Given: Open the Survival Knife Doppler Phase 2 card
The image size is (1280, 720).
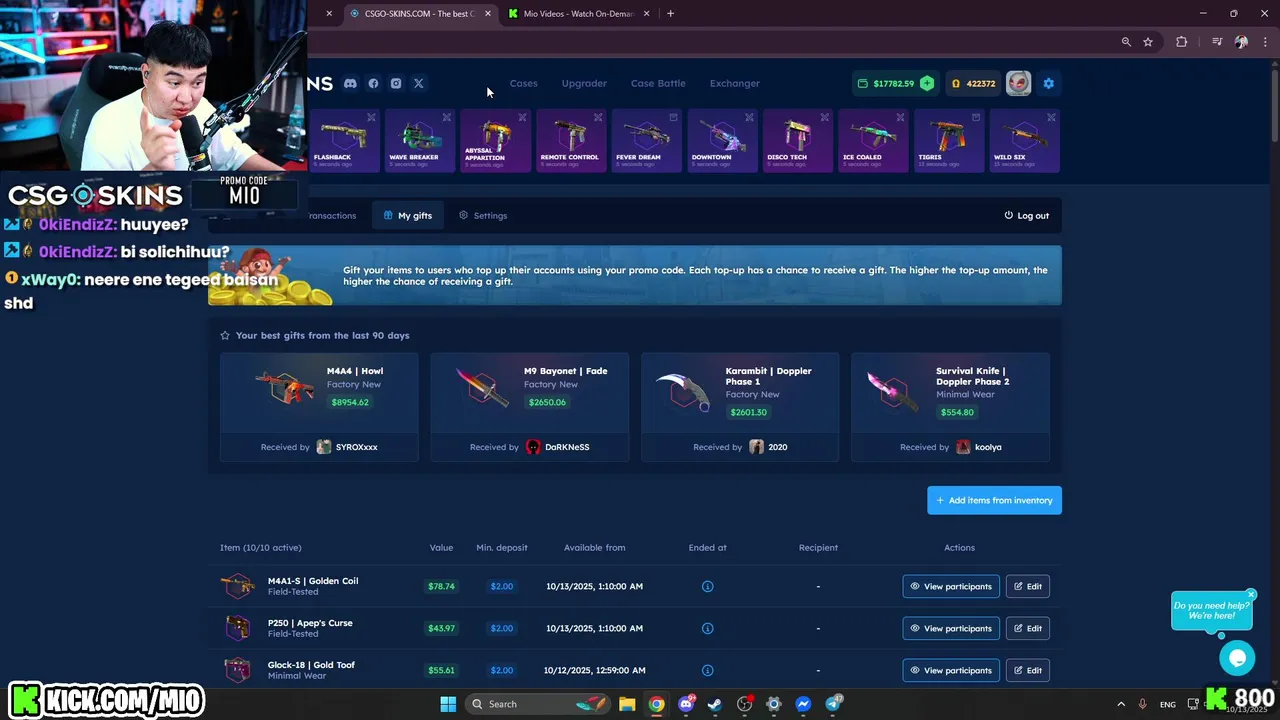Looking at the screenshot, I should click(950, 407).
